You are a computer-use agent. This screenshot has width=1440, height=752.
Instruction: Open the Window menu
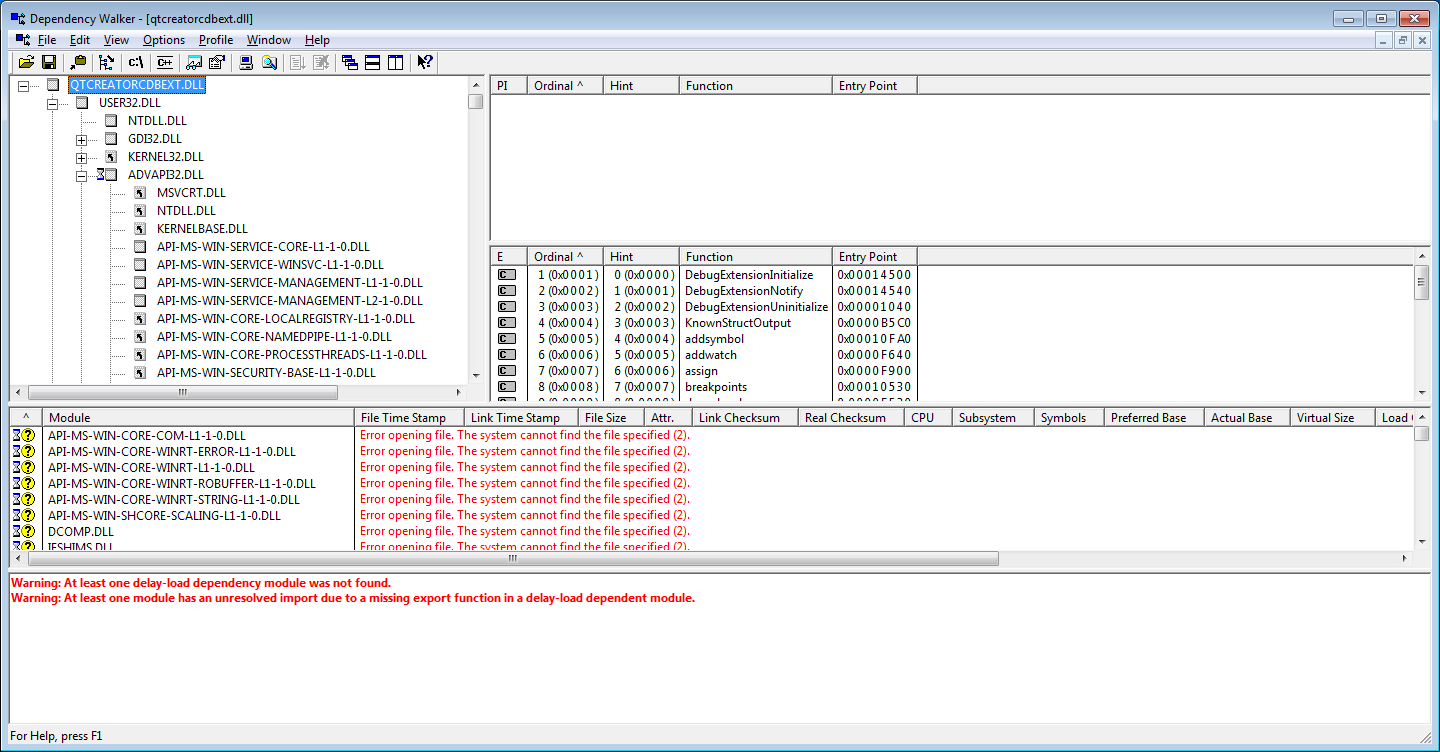[x=269, y=40]
